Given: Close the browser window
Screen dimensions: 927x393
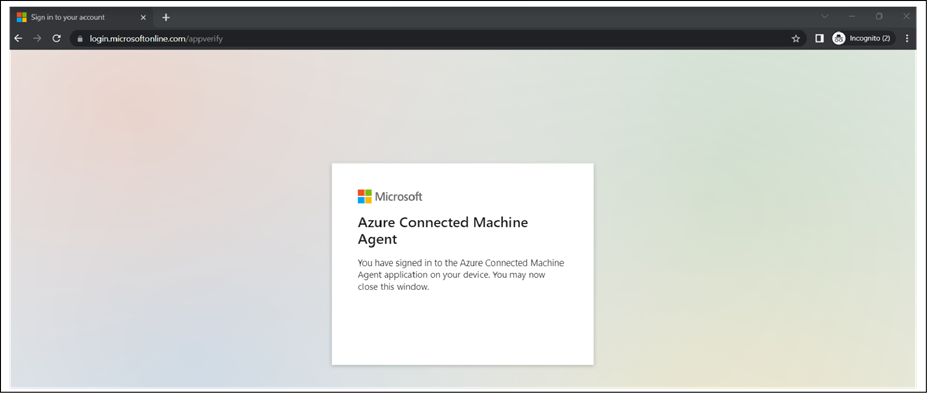Looking at the screenshot, I should point(906,17).
